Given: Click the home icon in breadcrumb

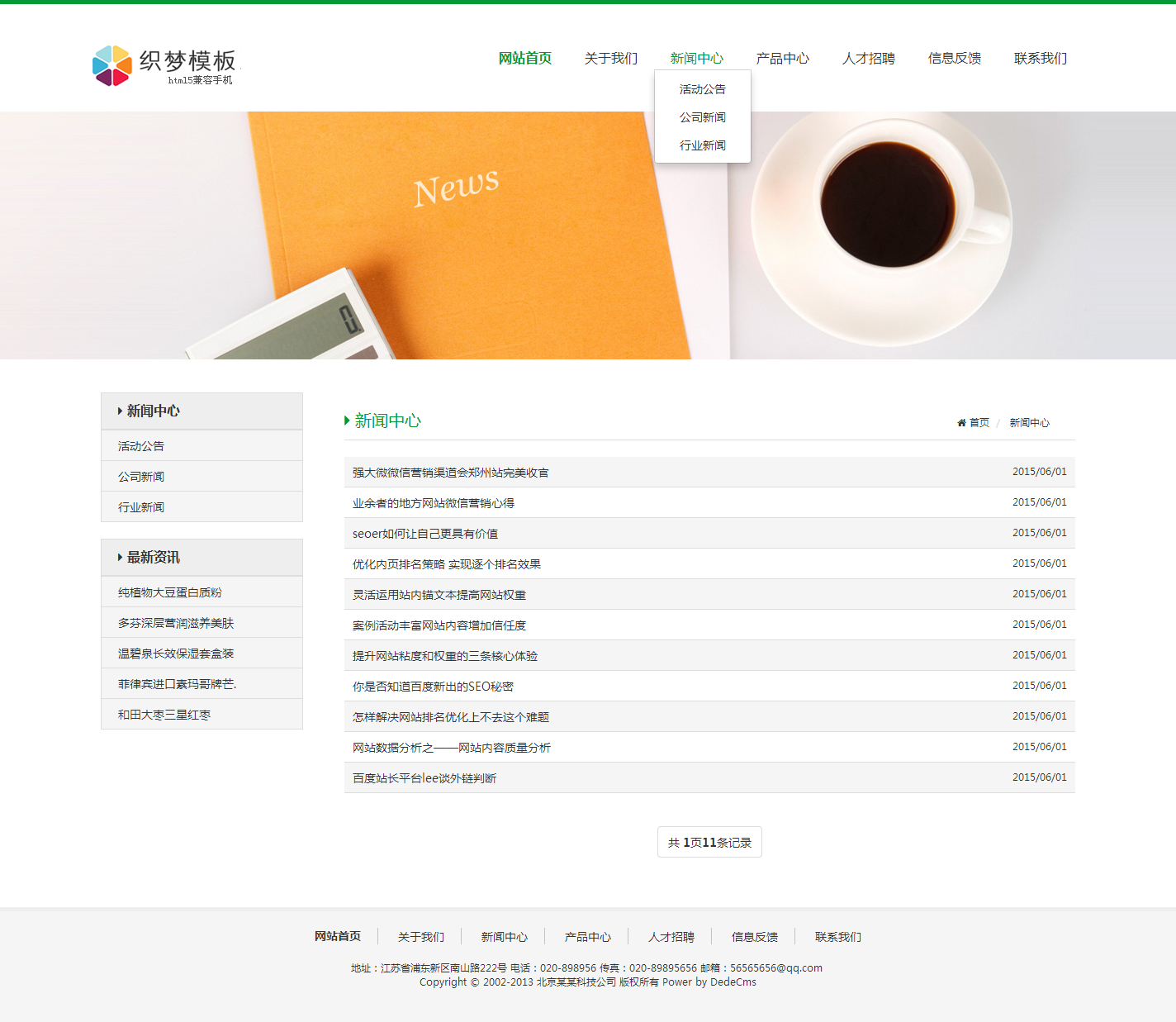Looking at the screenshot, I should [x=961, y=423].
